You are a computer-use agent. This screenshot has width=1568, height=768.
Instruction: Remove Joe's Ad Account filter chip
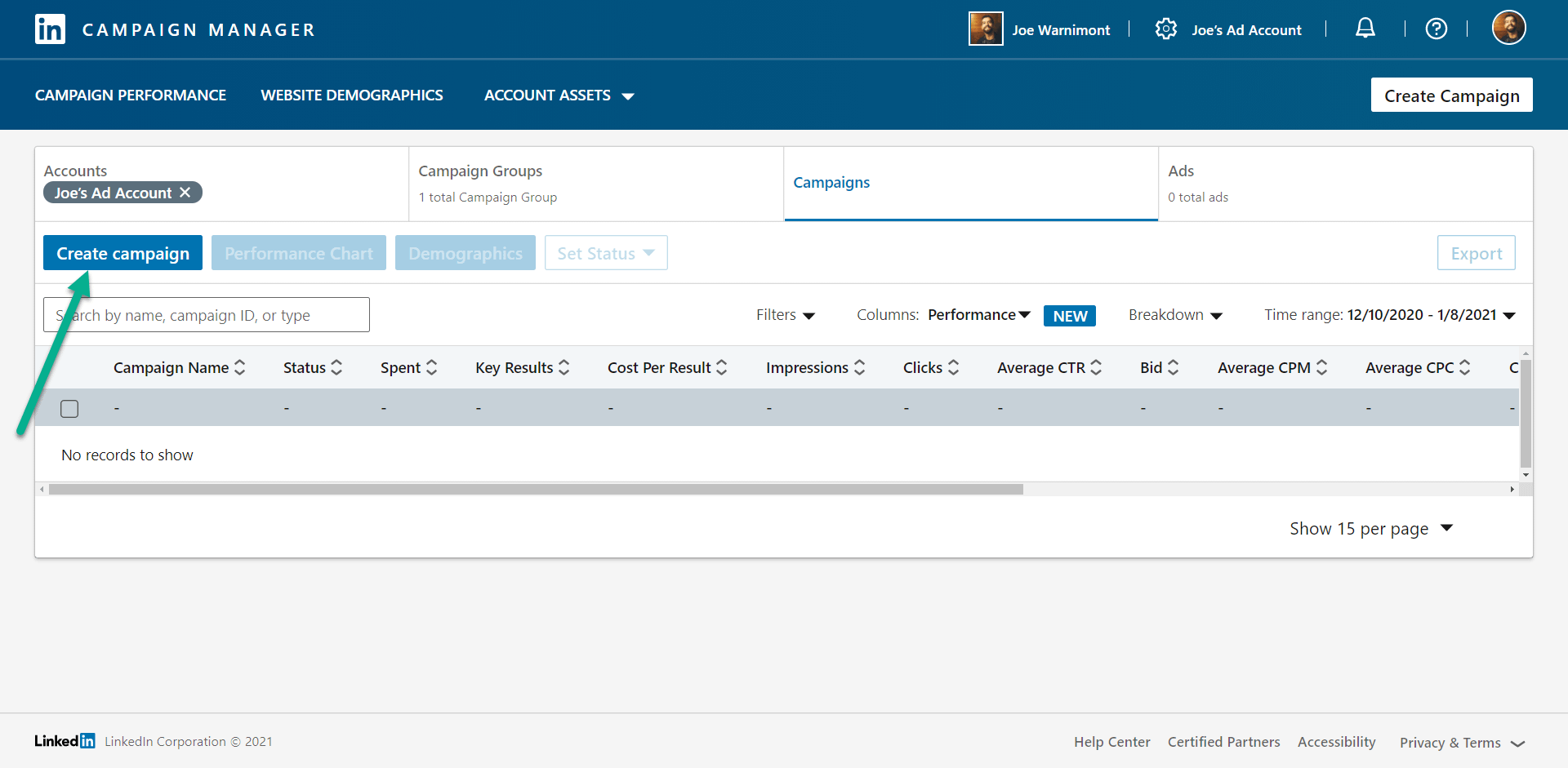[185, 193]
